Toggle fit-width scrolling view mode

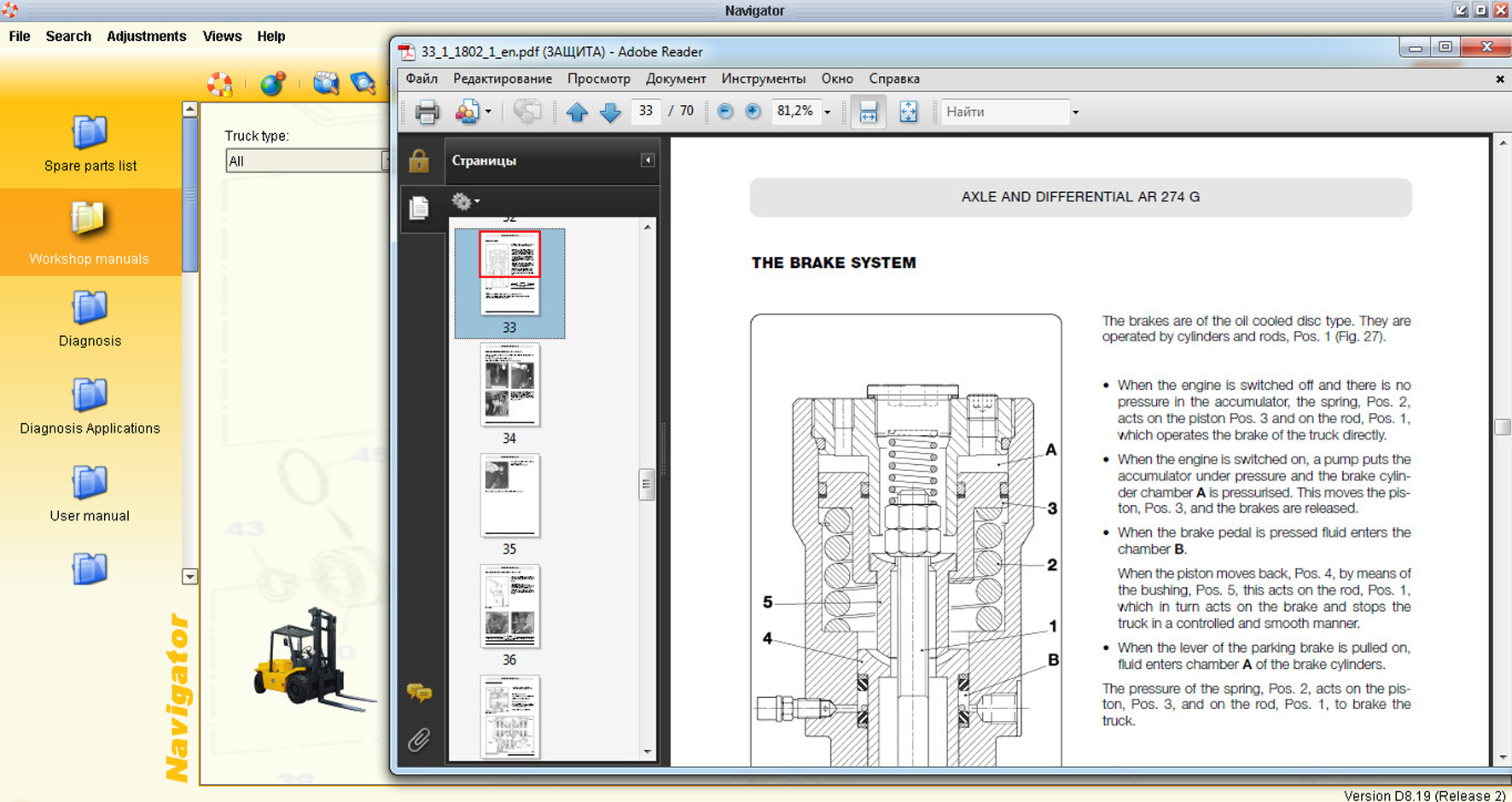[x=868, y=112]
